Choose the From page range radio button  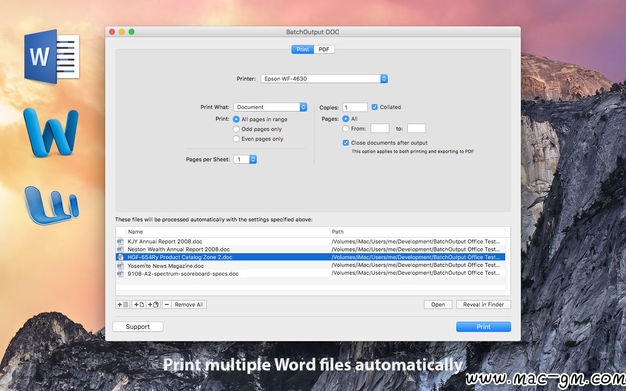(x=346, y=129)
